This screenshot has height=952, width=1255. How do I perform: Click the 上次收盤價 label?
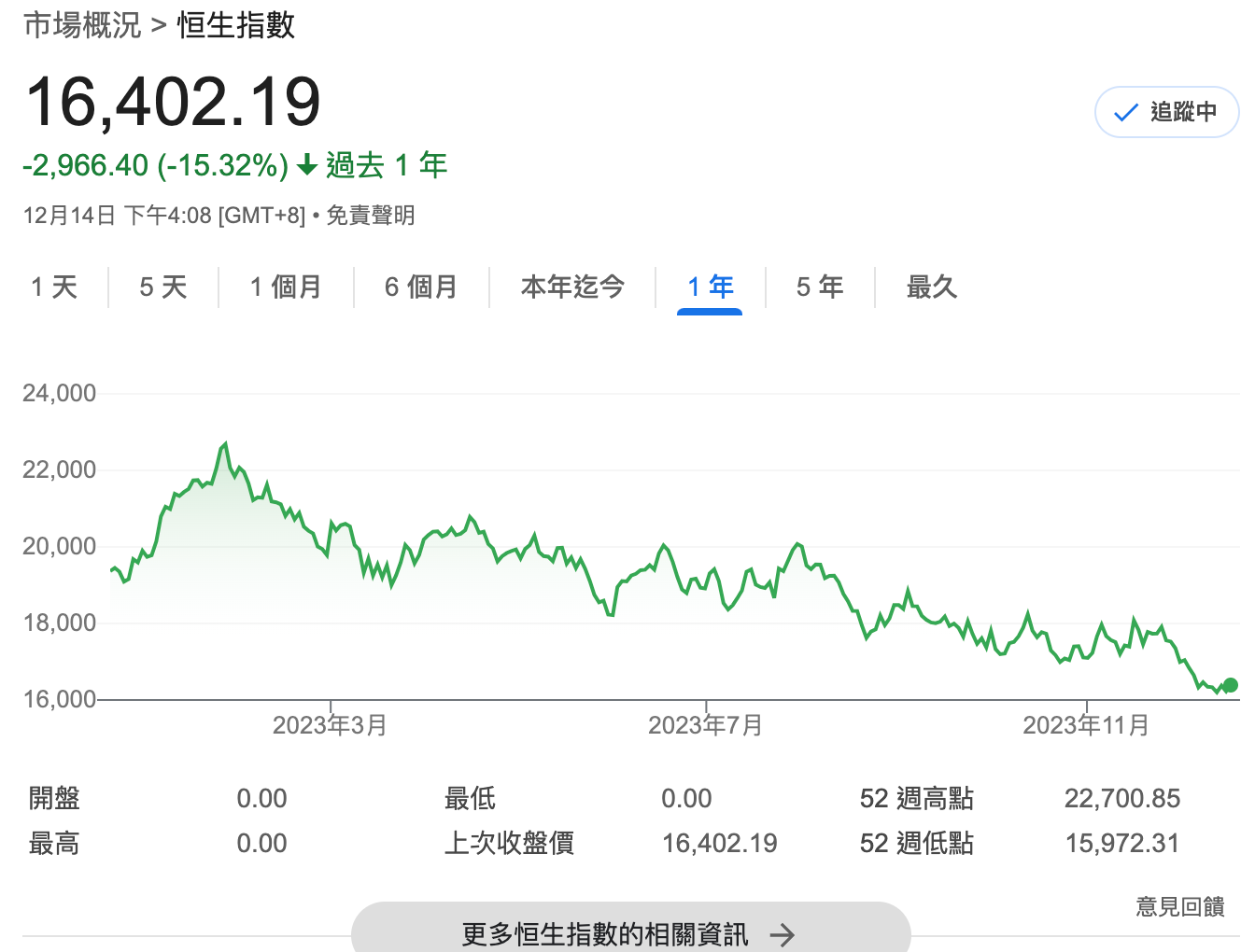(509, 844)
